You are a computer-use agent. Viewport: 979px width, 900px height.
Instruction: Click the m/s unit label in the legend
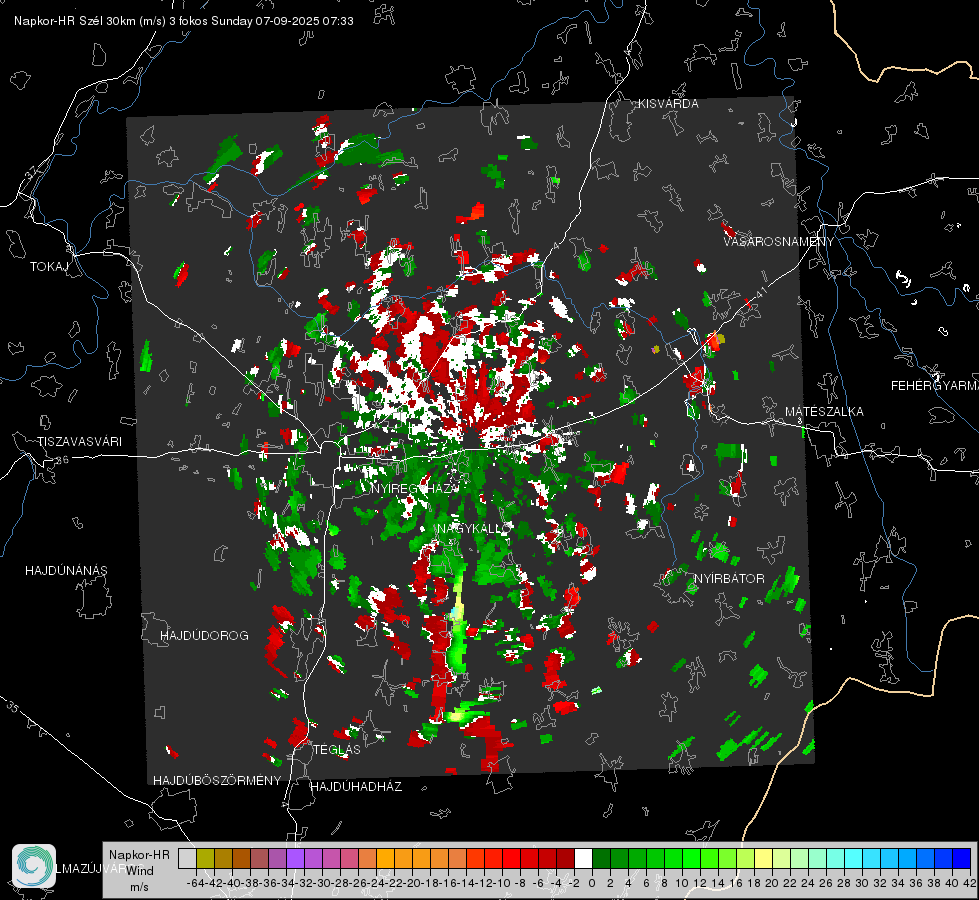139,887
